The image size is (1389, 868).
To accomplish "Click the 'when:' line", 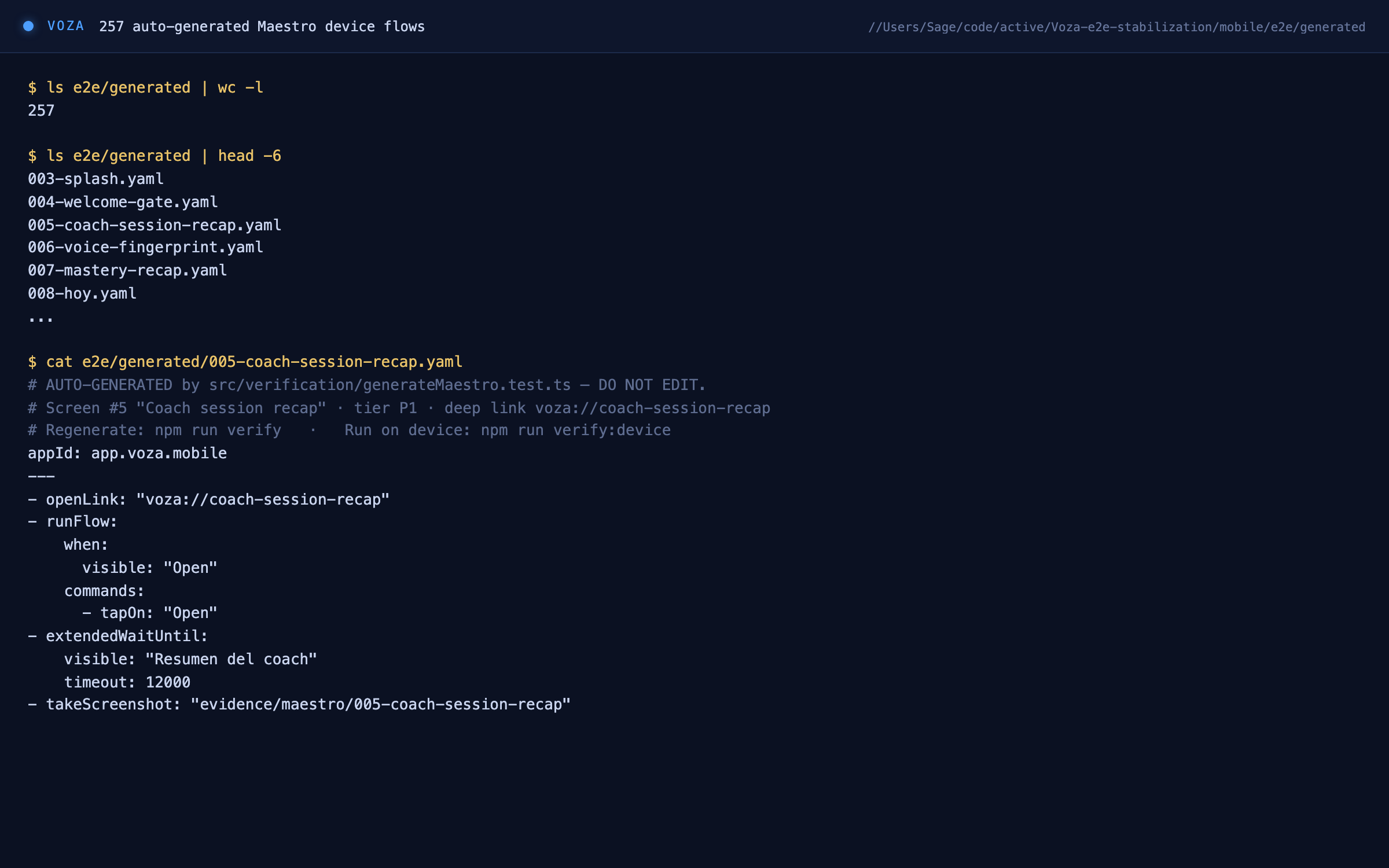I will [86, 545].
